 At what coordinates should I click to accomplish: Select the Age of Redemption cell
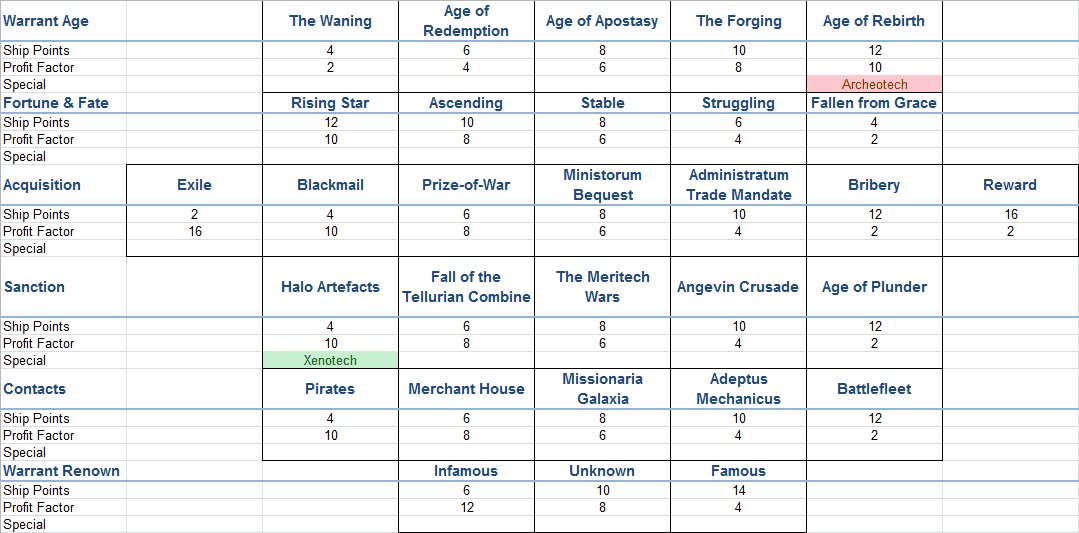(x=466, y=21)
